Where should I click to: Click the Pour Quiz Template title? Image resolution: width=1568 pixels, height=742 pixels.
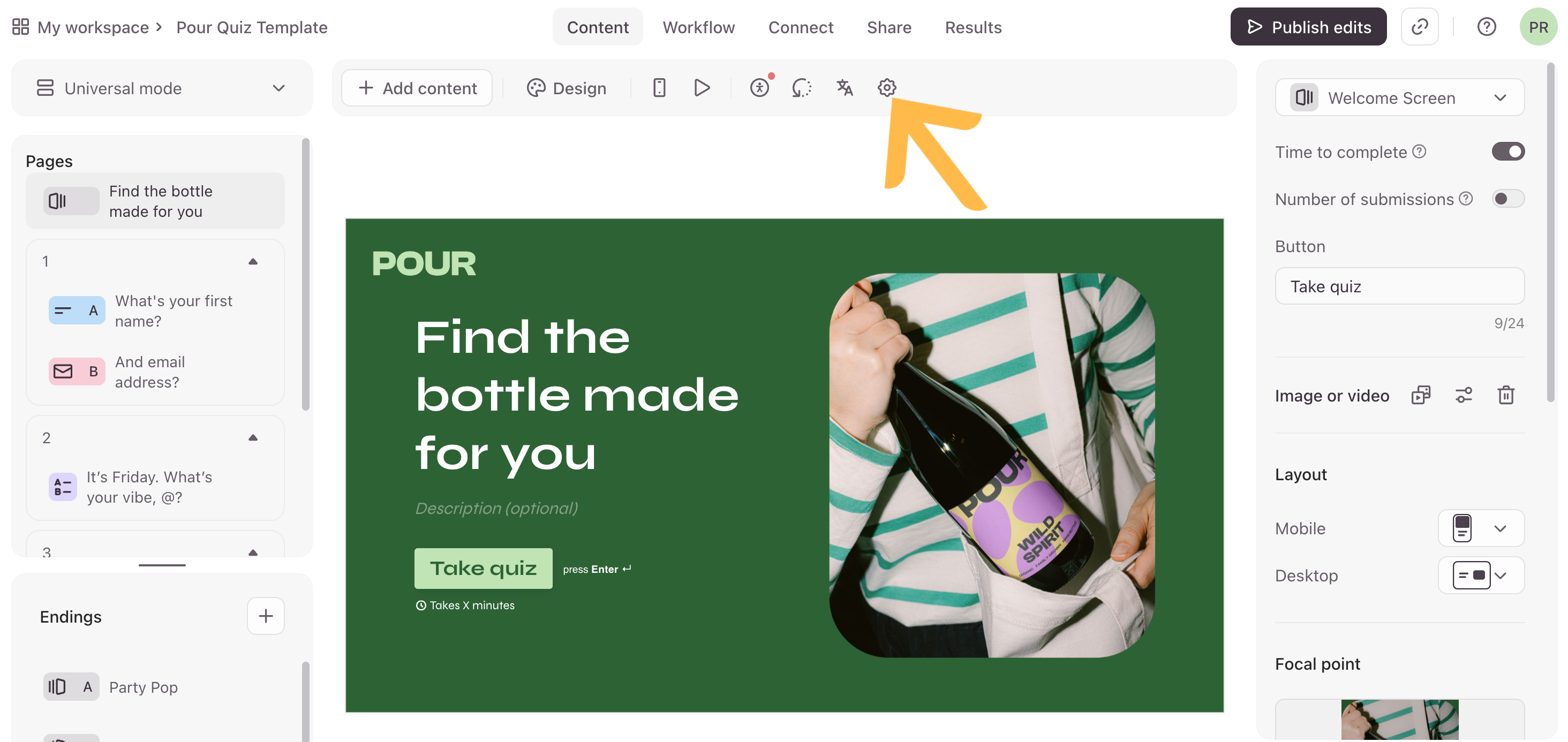251,27
